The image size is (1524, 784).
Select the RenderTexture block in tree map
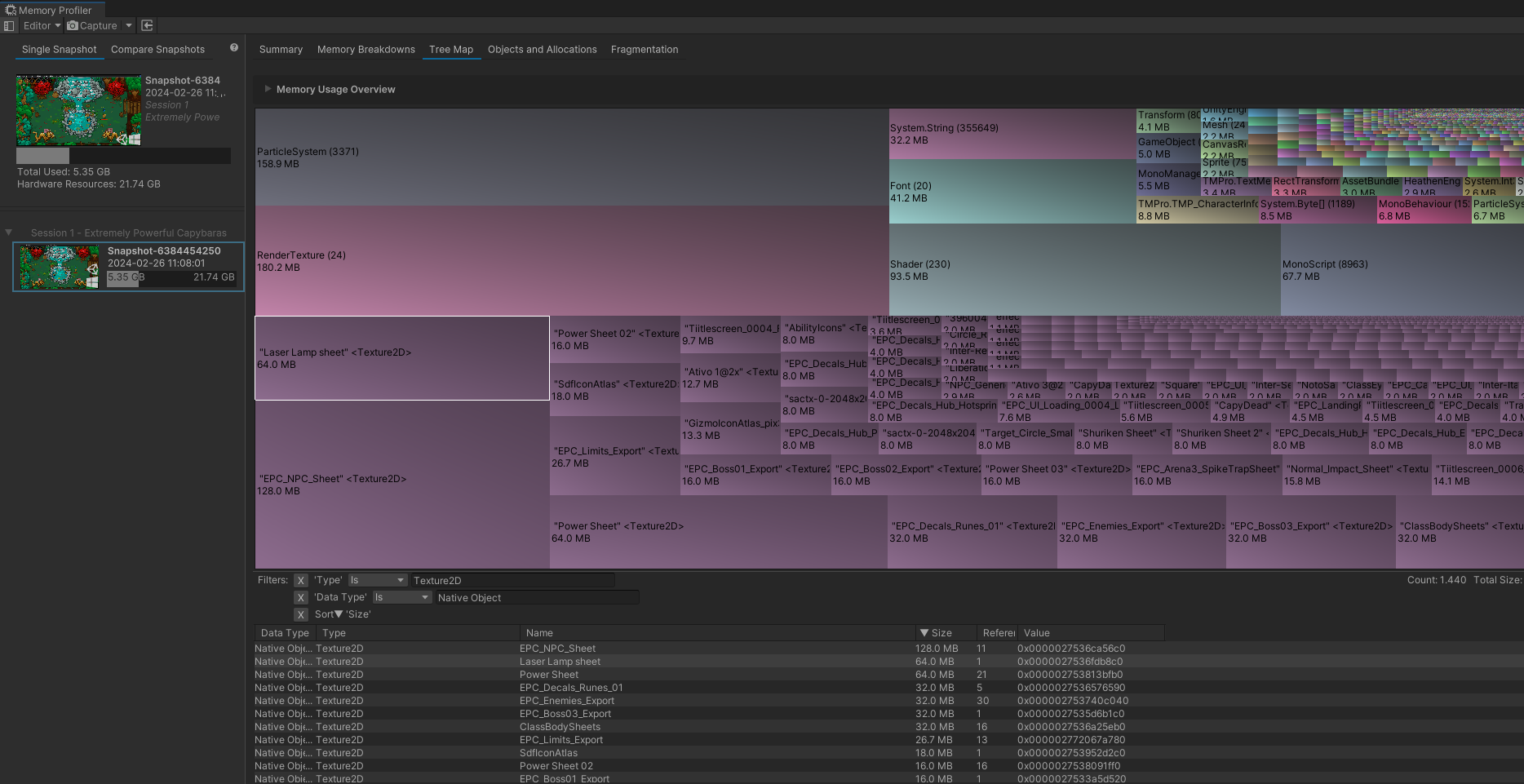572,261
